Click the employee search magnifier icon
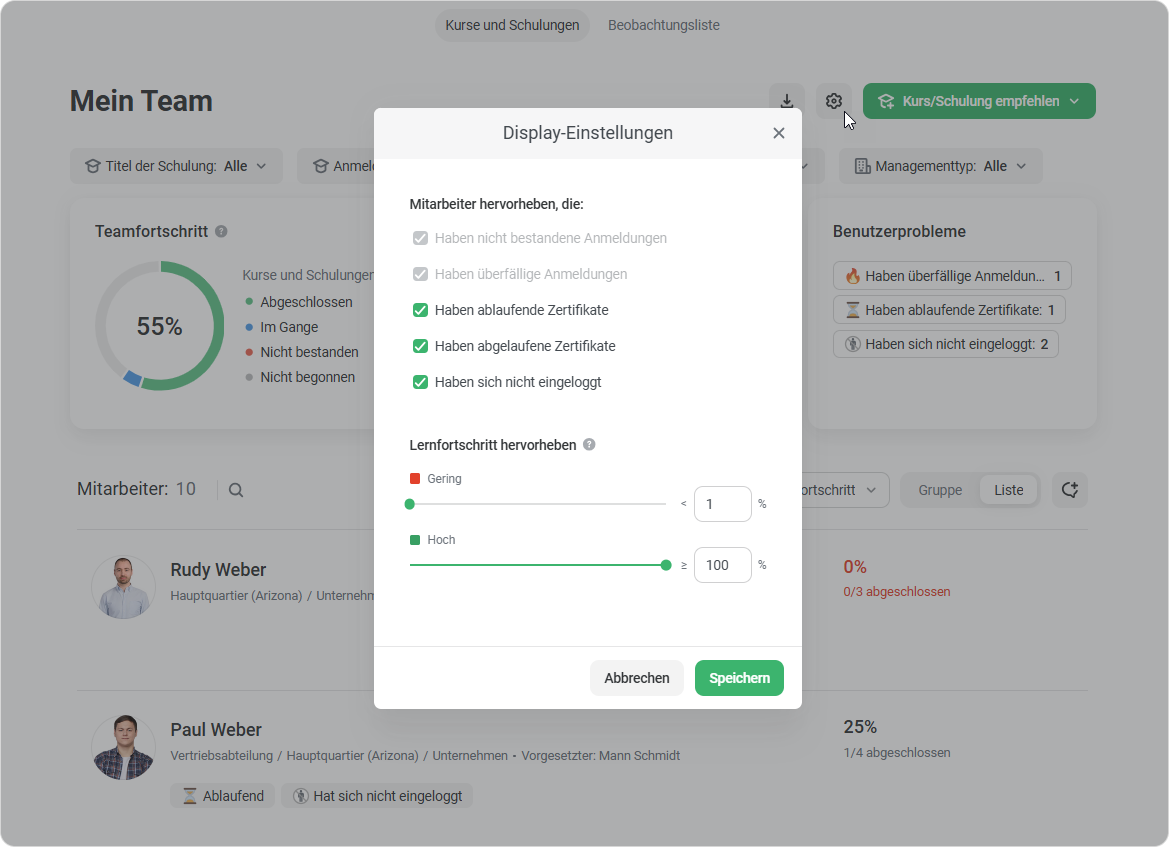 click(x=236, y=490)
